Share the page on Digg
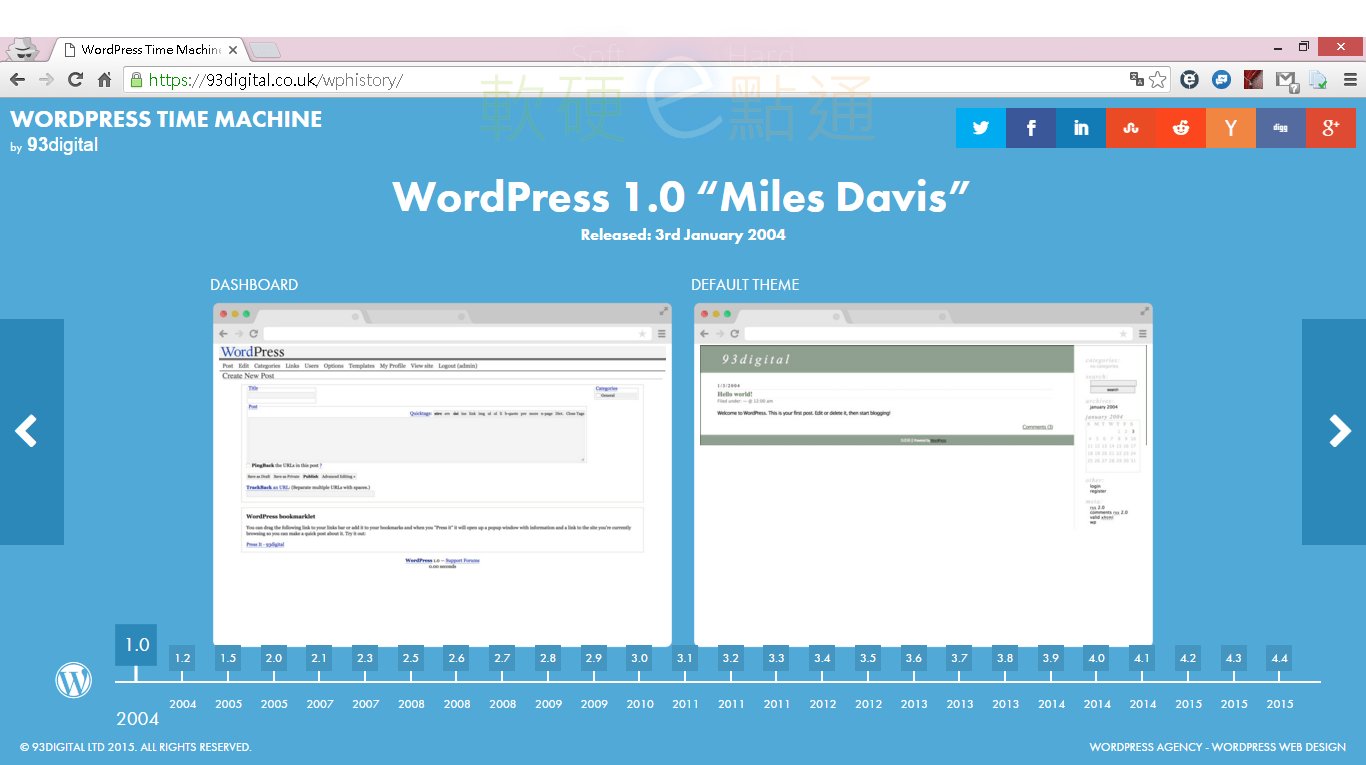Screen dimensions: 1366x765 tap(1281, 128)
